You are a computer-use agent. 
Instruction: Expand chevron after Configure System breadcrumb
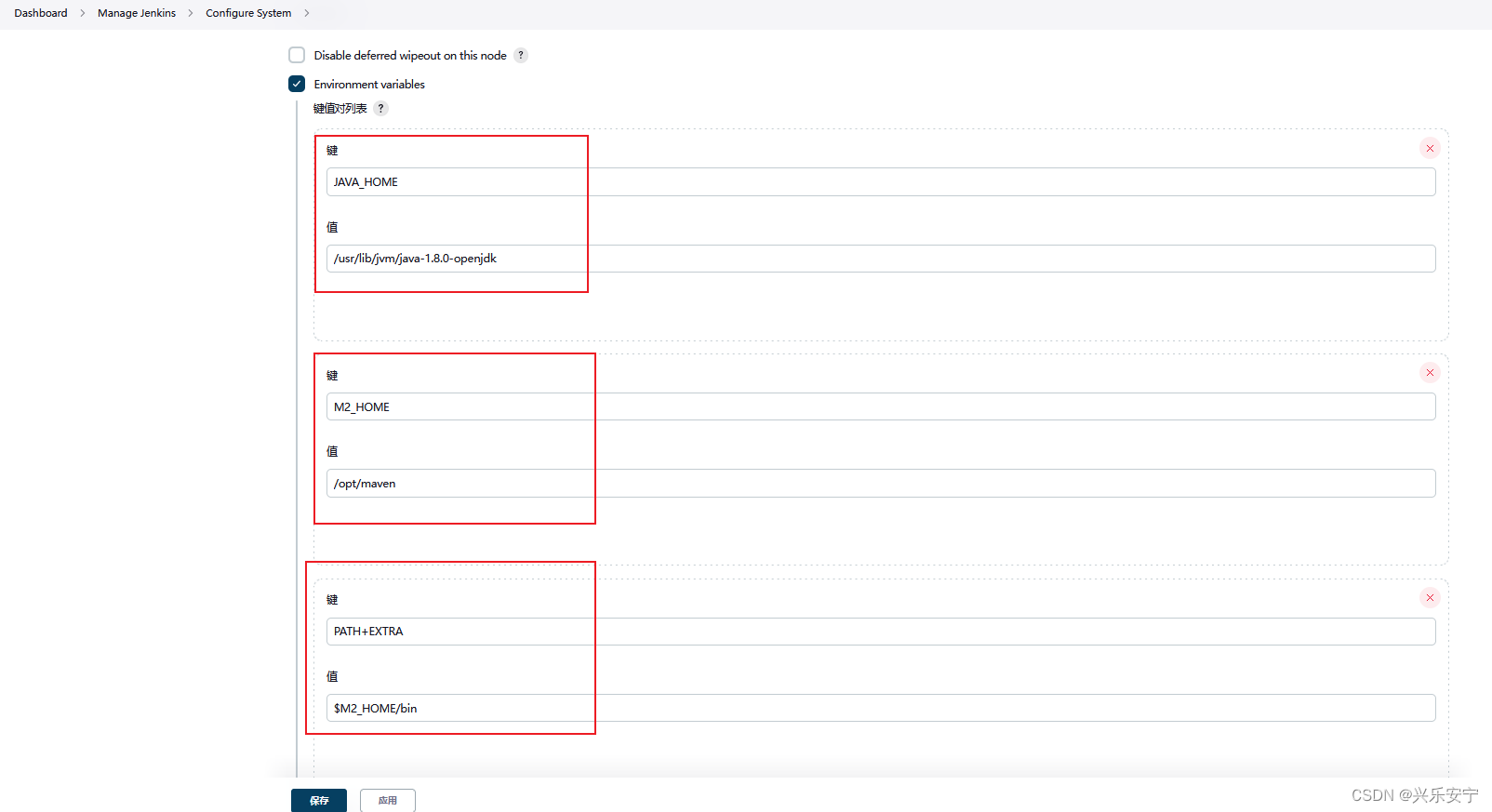307,13
